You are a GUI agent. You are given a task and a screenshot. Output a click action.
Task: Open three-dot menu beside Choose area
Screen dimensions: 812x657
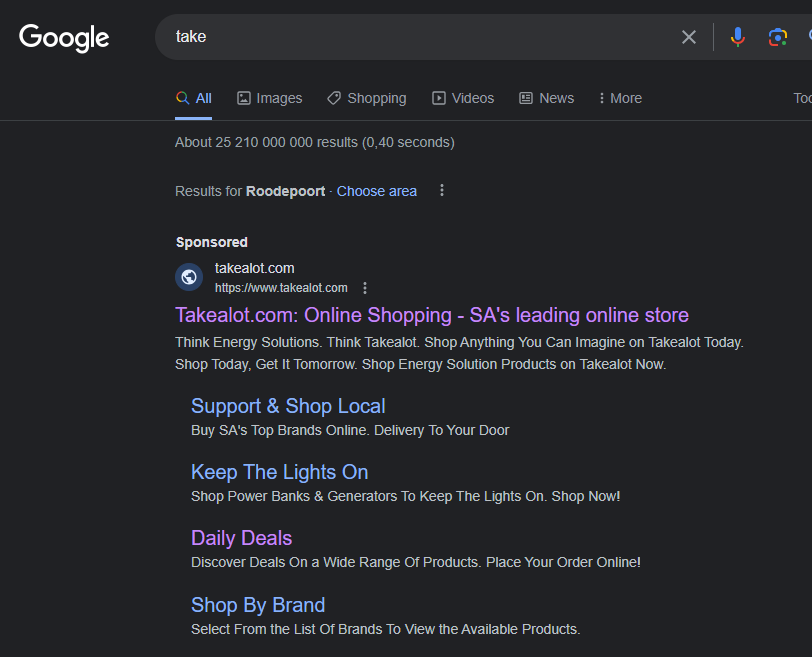pos(442,190)
